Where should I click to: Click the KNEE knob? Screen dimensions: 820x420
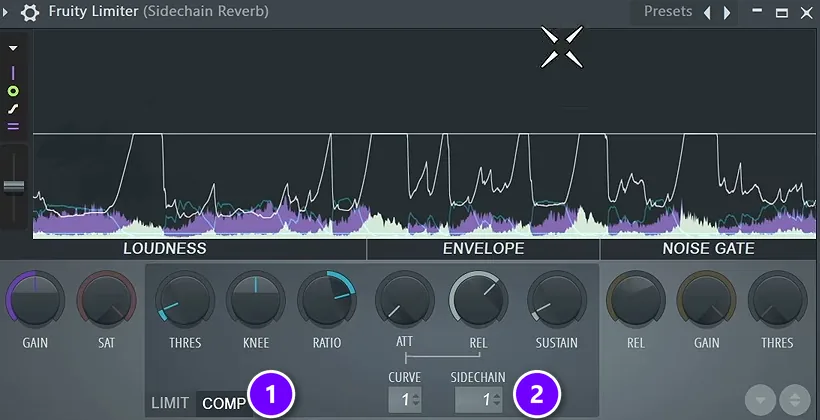(x=256, y=300)
